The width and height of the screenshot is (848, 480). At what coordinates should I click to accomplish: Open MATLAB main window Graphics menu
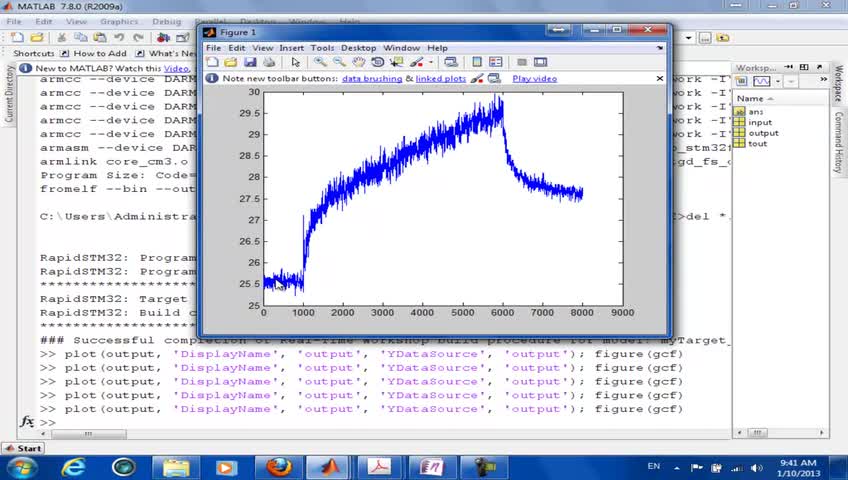pos(119,22)
